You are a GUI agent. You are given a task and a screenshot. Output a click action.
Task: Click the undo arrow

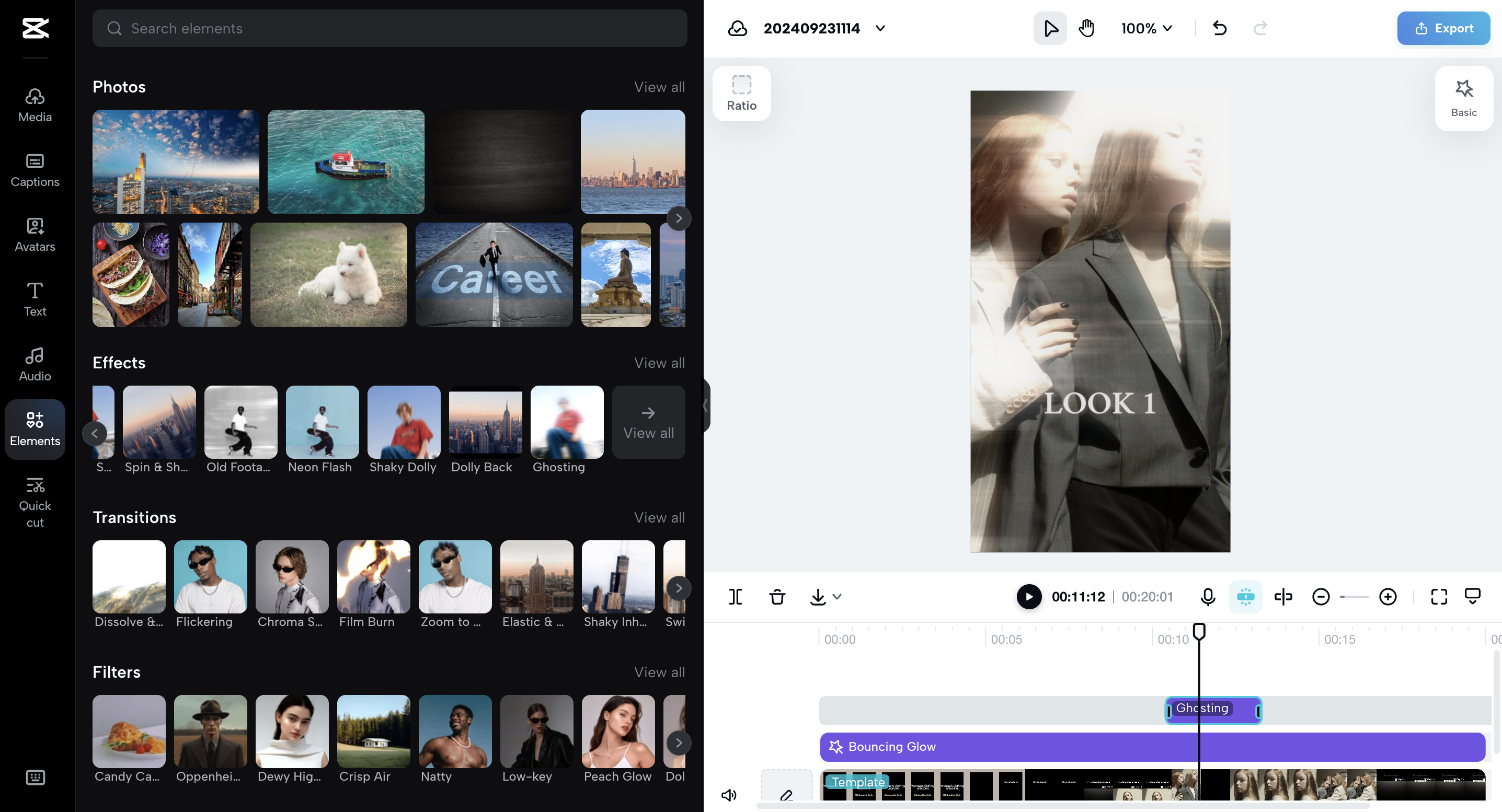tap(1219, 28)
